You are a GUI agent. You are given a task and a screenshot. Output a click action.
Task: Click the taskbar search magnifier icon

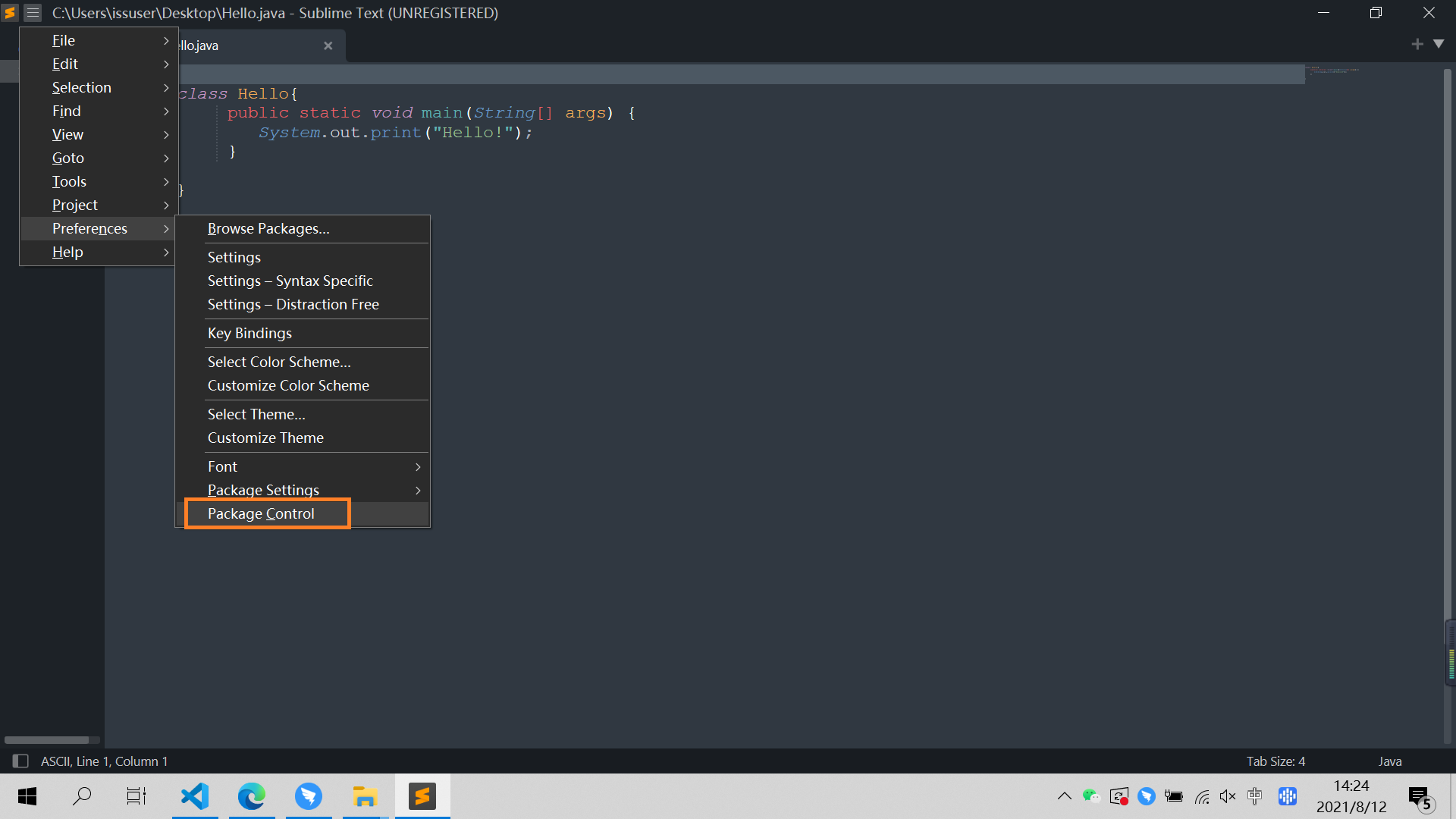tap(82, 795)
